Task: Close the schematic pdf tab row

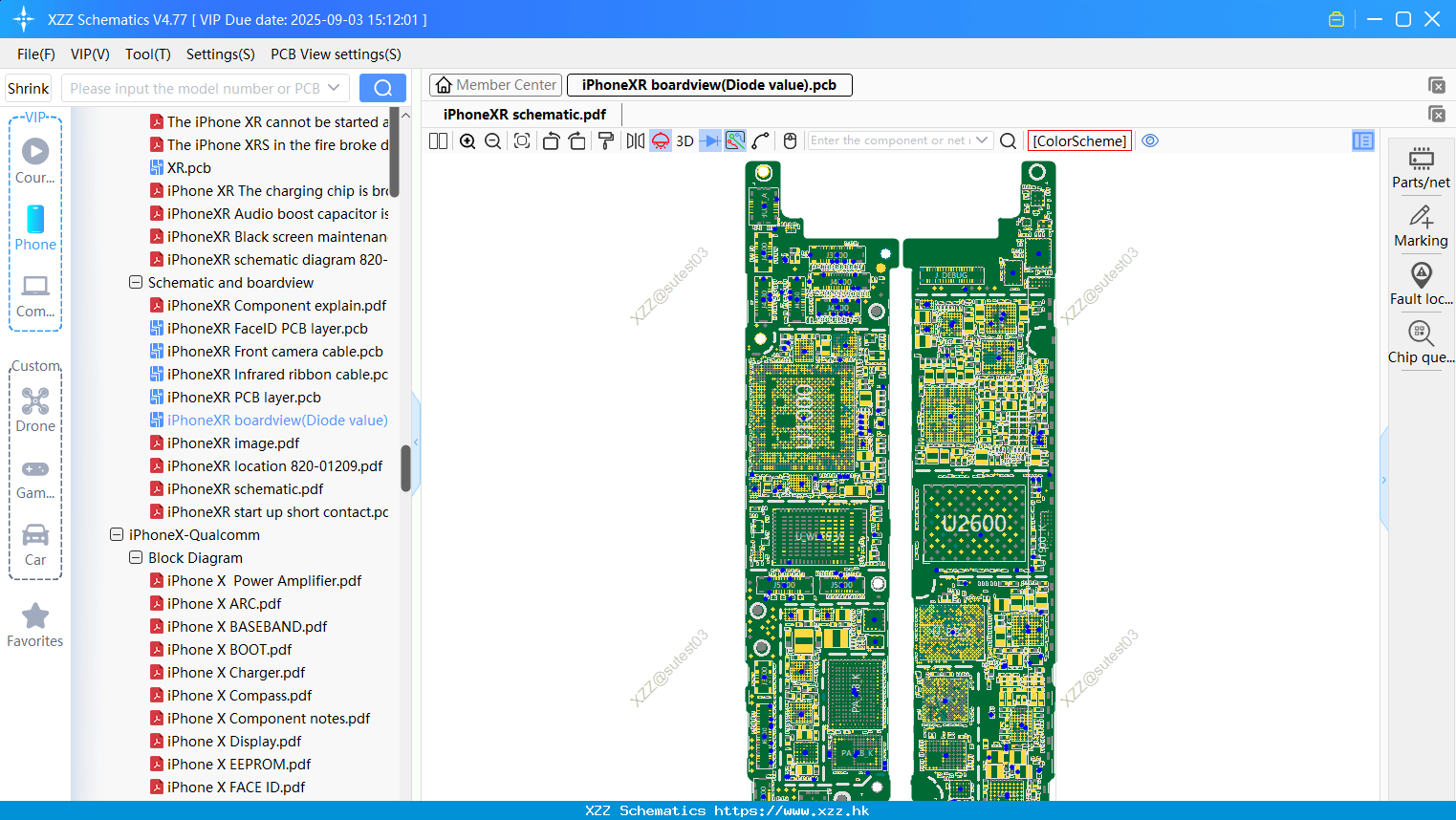Action: pos(1437,114)
